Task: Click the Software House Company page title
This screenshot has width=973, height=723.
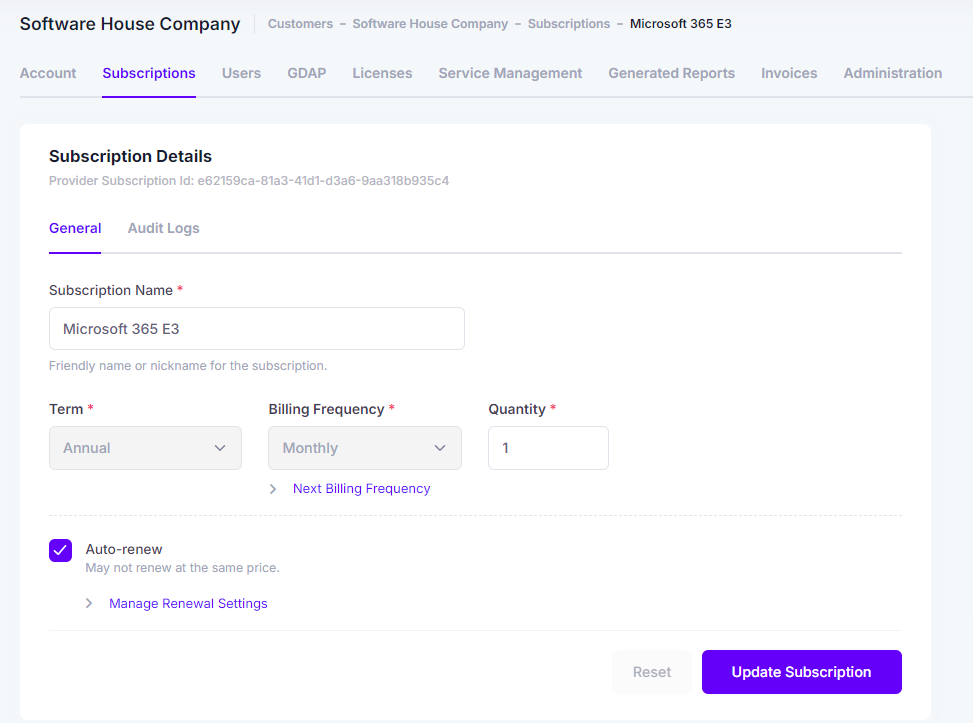Action: point(130,24)
